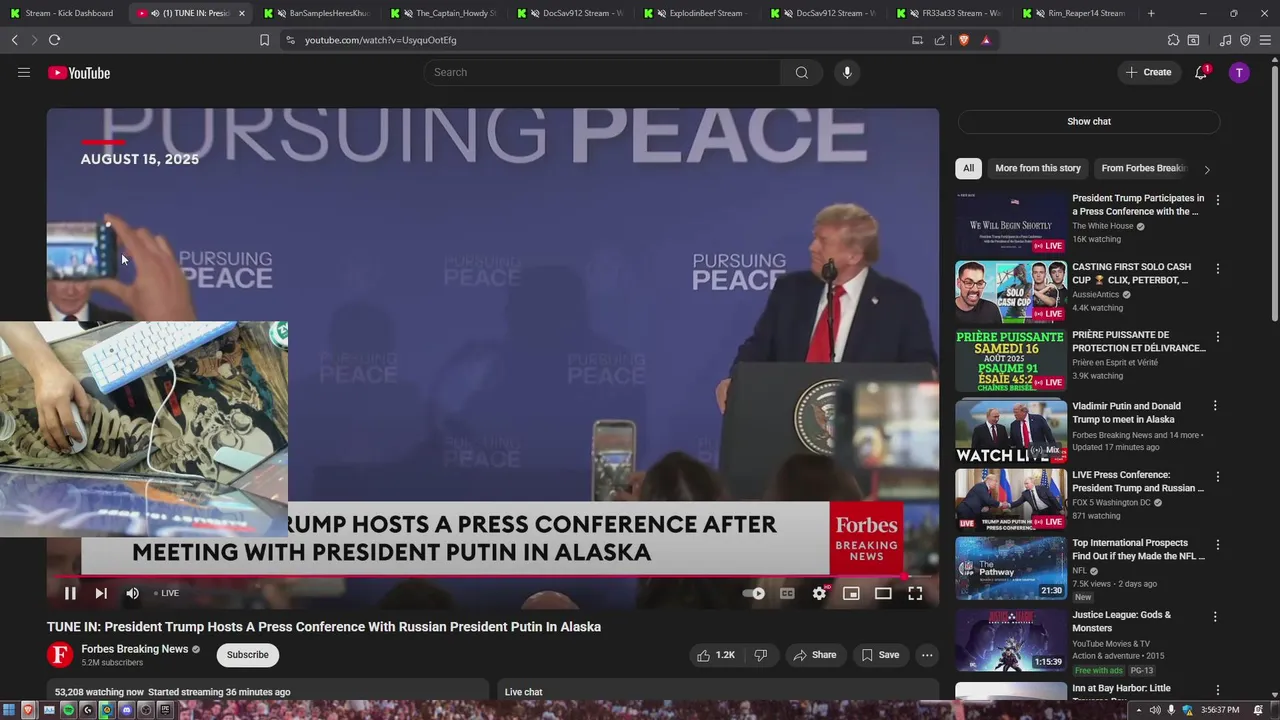The width and height of the screenshot is (1280, 720).
Task: Click into the YouTube search field
Action: pos(603,72)
